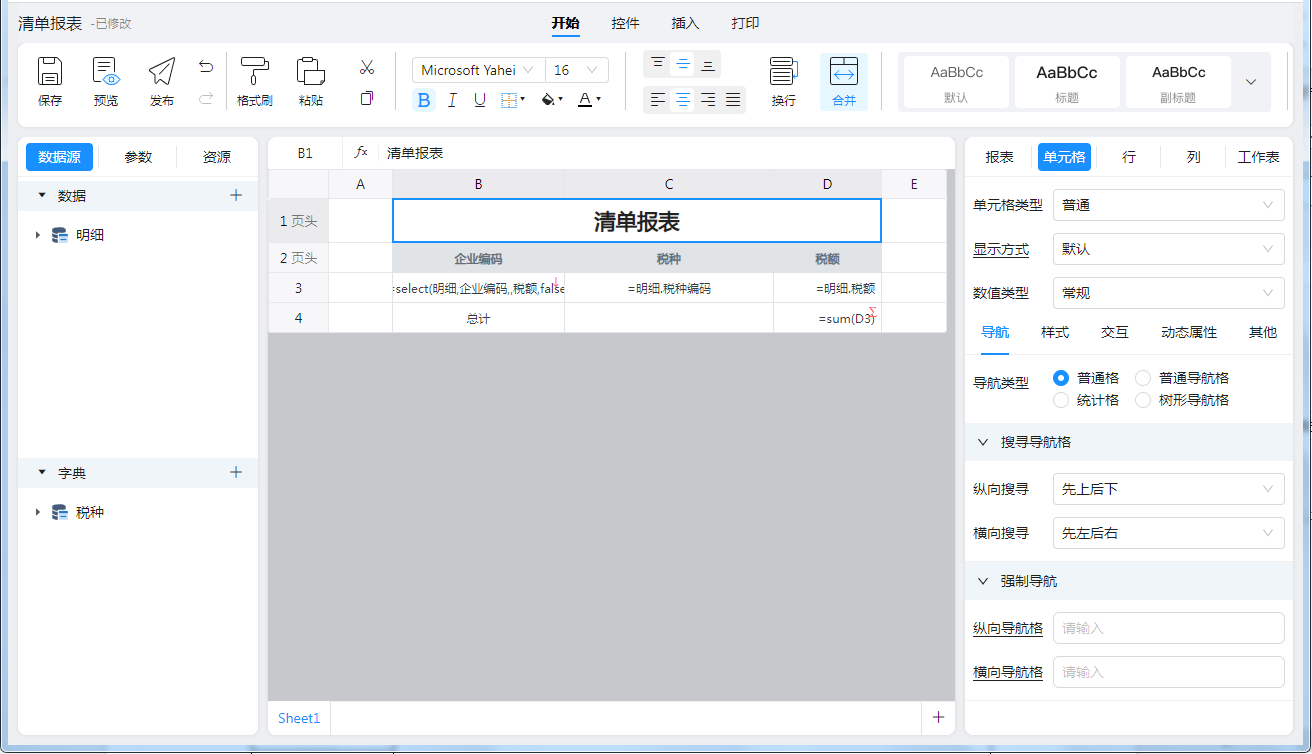Click the Merge cells (合并) icon
Viewport: 1312px width, 754px height.
click(844, 73)
